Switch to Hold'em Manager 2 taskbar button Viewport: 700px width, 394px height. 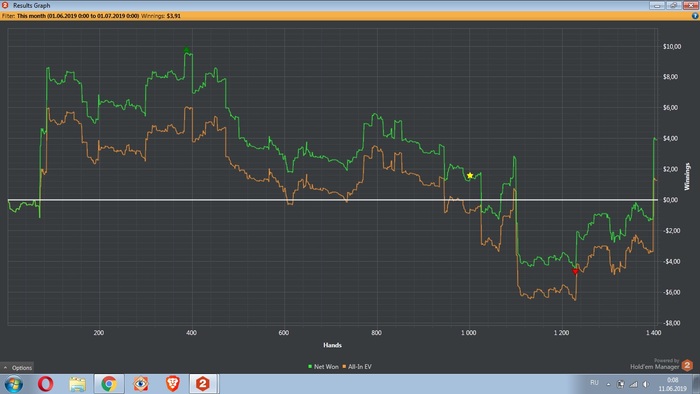click(x=203, y=384)
